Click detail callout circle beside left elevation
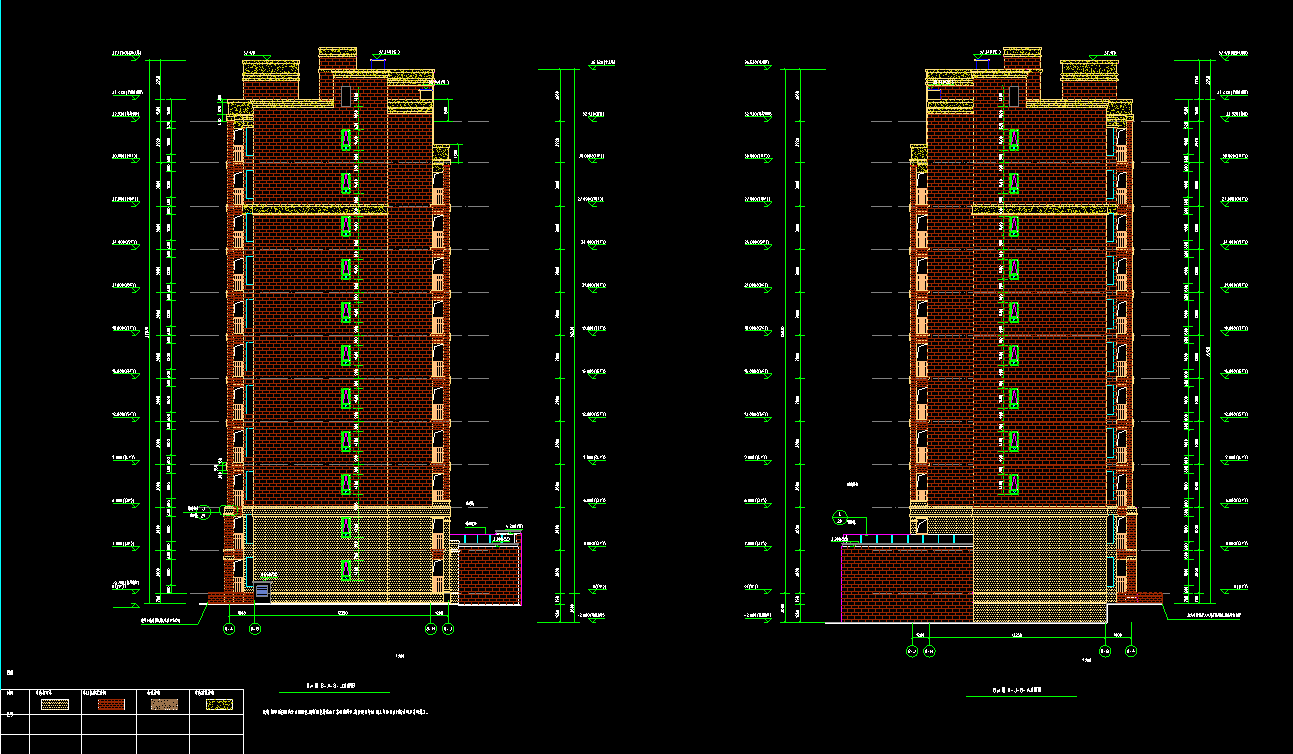The image size is (1293, 754). click(204, 510)
